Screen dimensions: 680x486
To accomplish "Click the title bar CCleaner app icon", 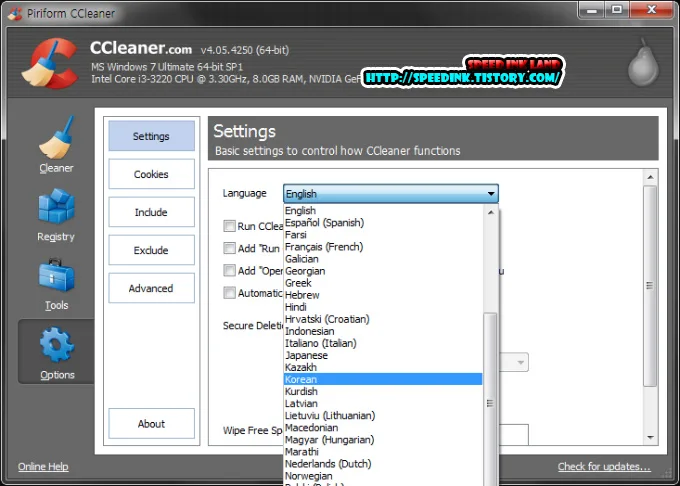I will pyautogui.click(x=15, y=13).
